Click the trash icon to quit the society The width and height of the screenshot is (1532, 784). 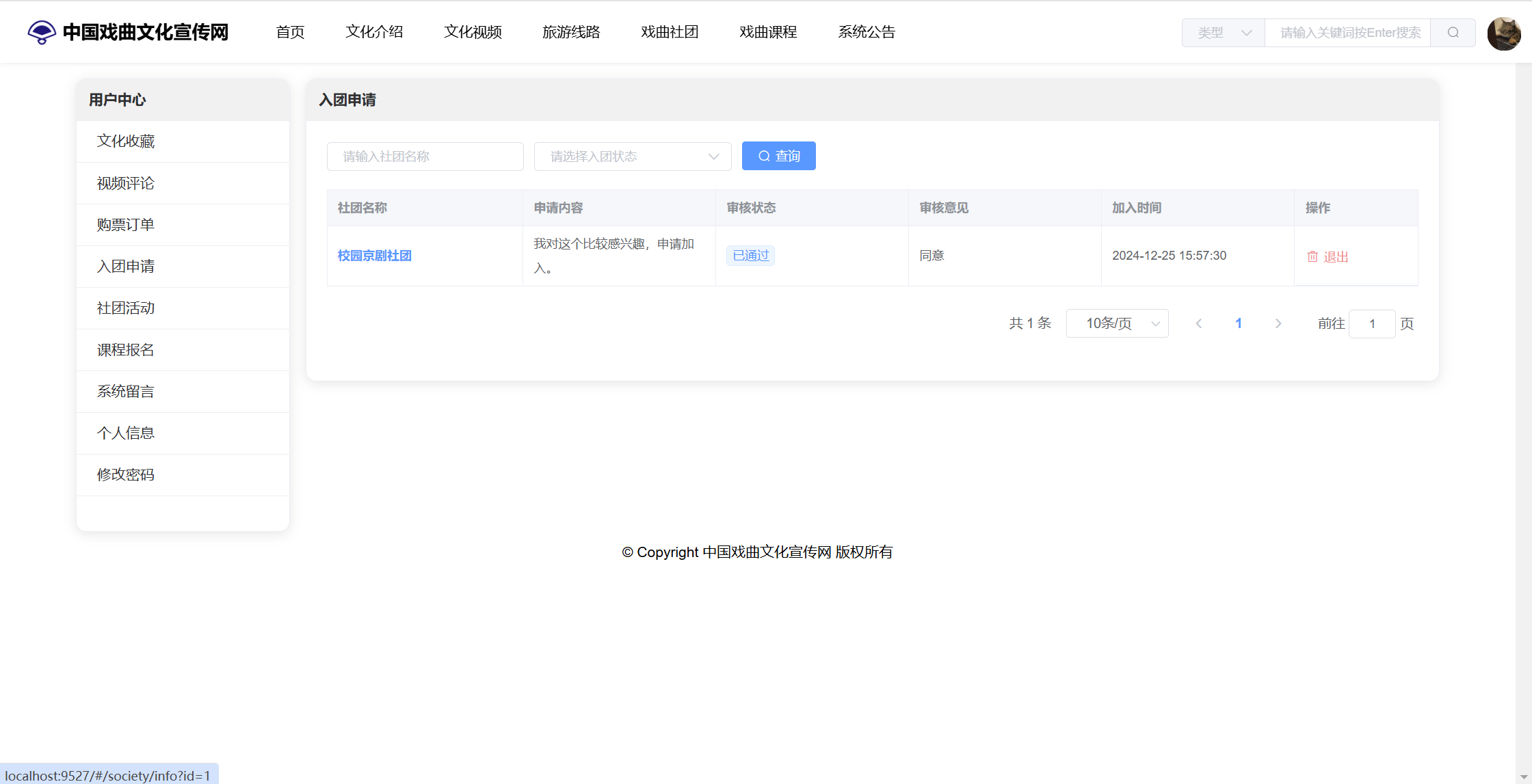pos(1312,256)
